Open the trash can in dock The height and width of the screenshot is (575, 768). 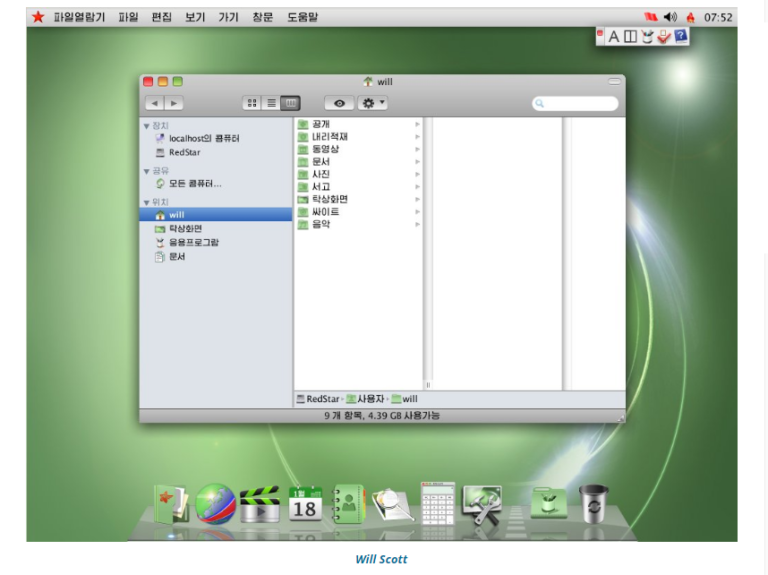click(x=593, y=504)
